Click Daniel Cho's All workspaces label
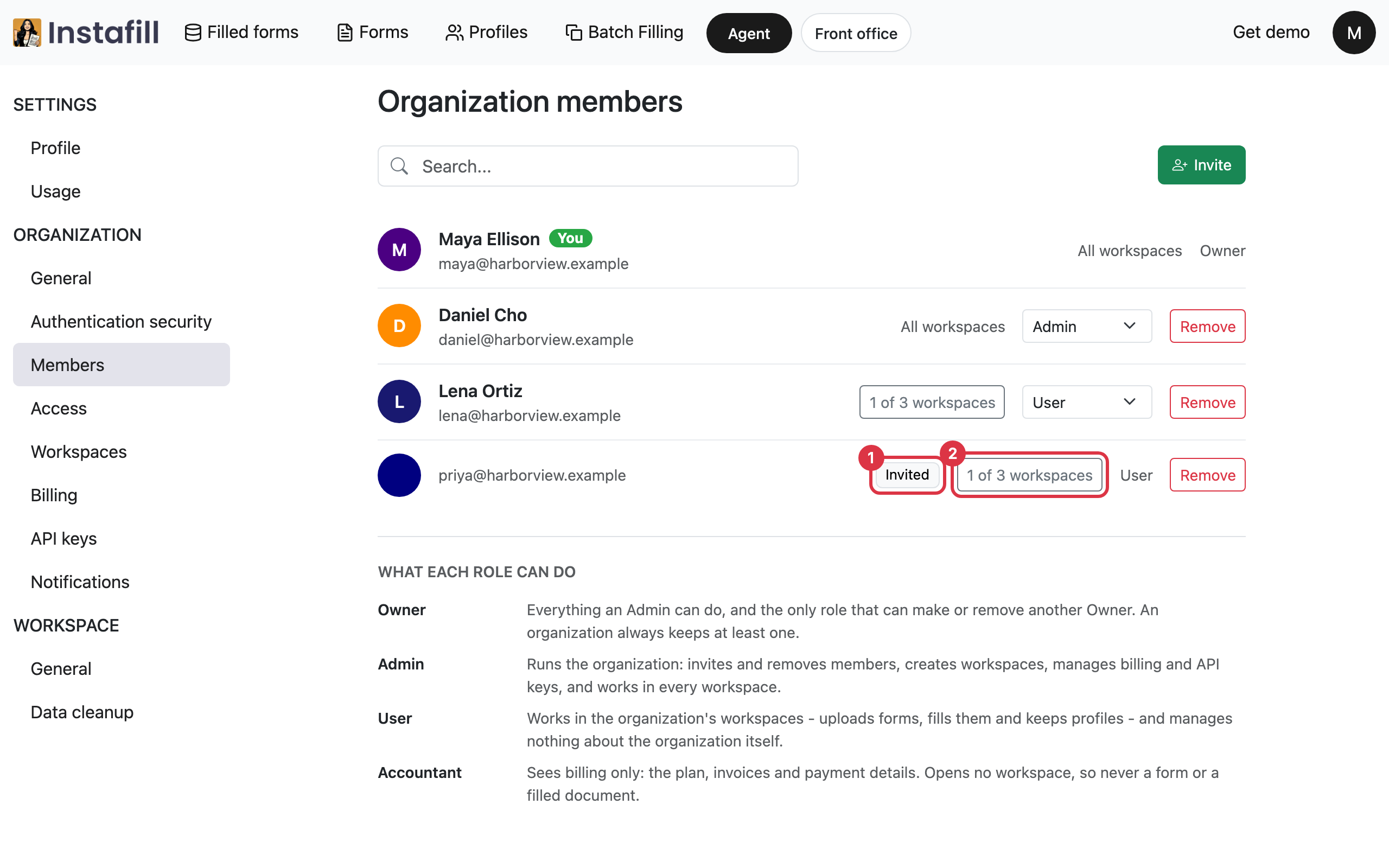This screenshot has height=868, width=1389. [952, 326]
